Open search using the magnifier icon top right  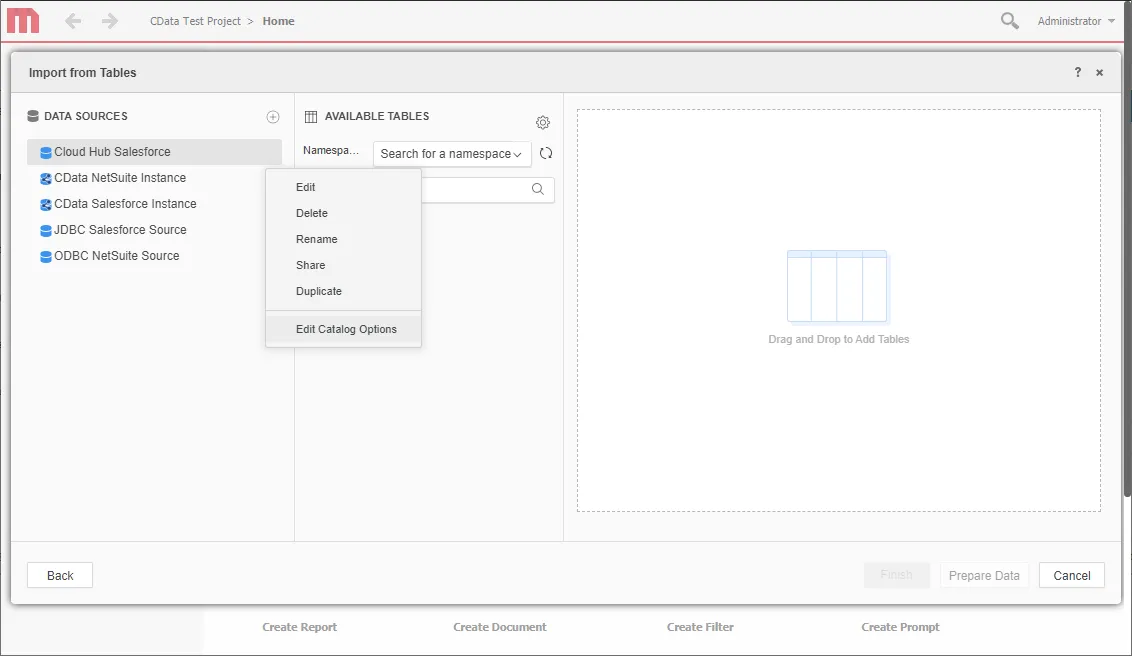click(1009, 20)
